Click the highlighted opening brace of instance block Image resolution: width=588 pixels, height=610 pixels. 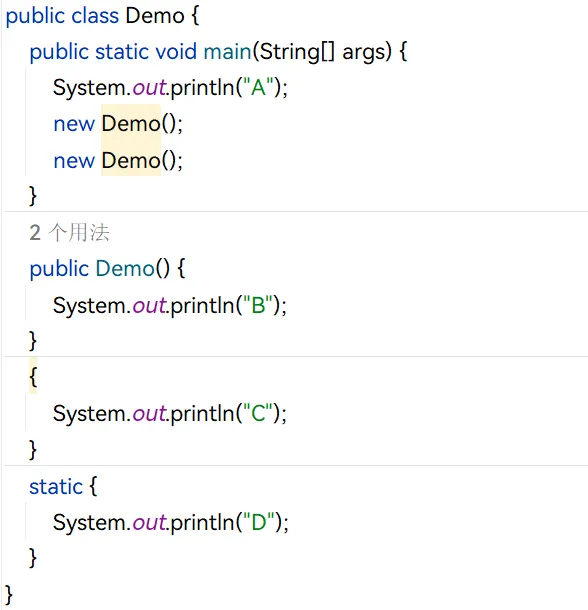click(x=33, y=377)
